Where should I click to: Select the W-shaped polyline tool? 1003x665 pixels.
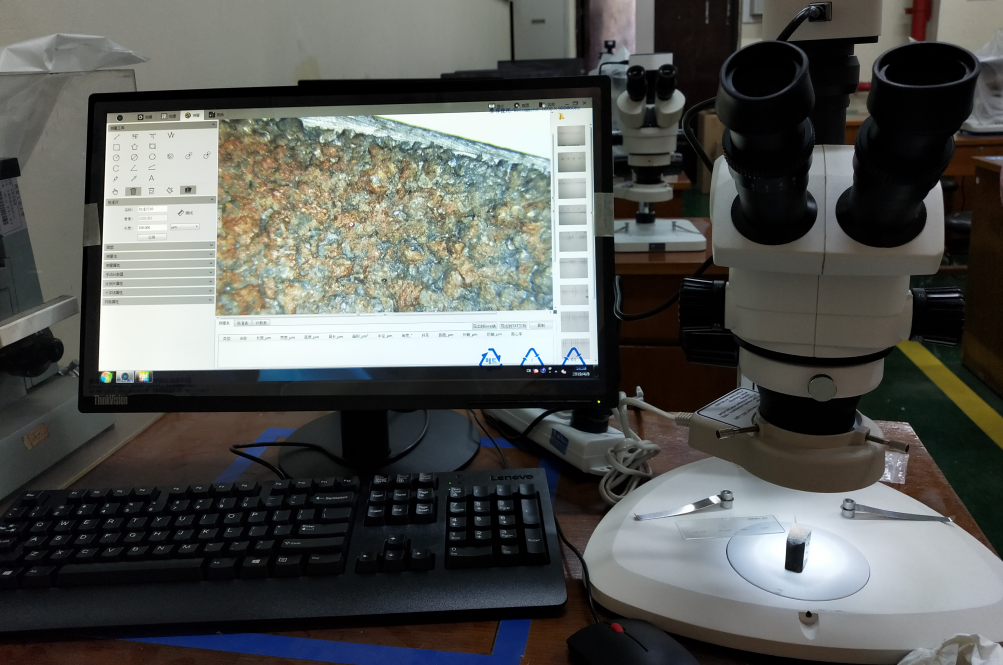click(171, 135)
